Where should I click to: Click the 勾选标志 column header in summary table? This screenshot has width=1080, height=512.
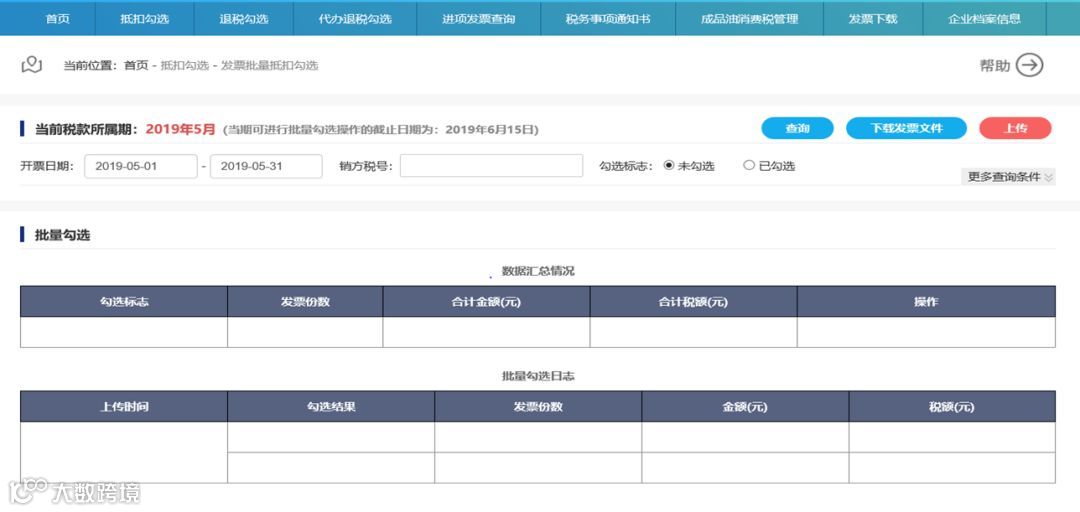coord(124,302)
